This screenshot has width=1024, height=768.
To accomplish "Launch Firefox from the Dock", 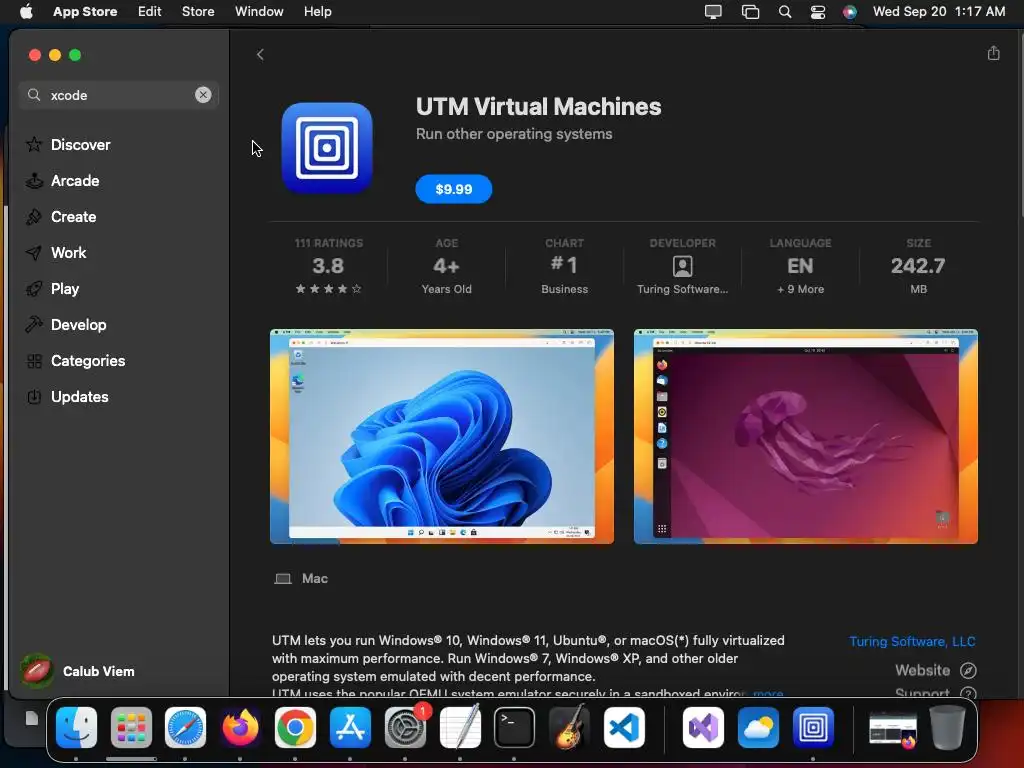I will click(x=240, y=727).
